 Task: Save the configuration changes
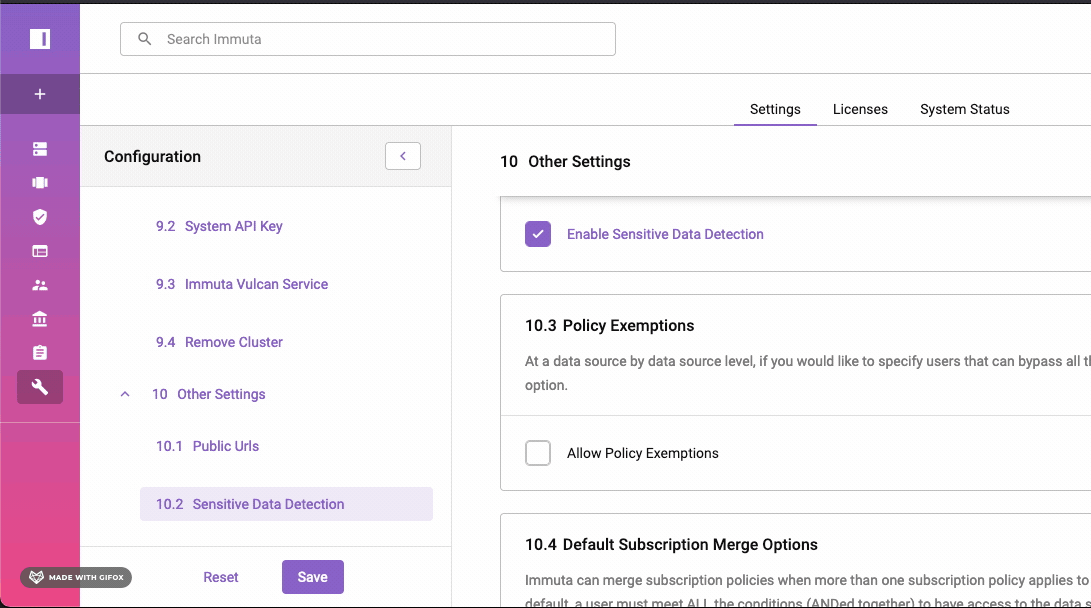(x=312, y=577)
